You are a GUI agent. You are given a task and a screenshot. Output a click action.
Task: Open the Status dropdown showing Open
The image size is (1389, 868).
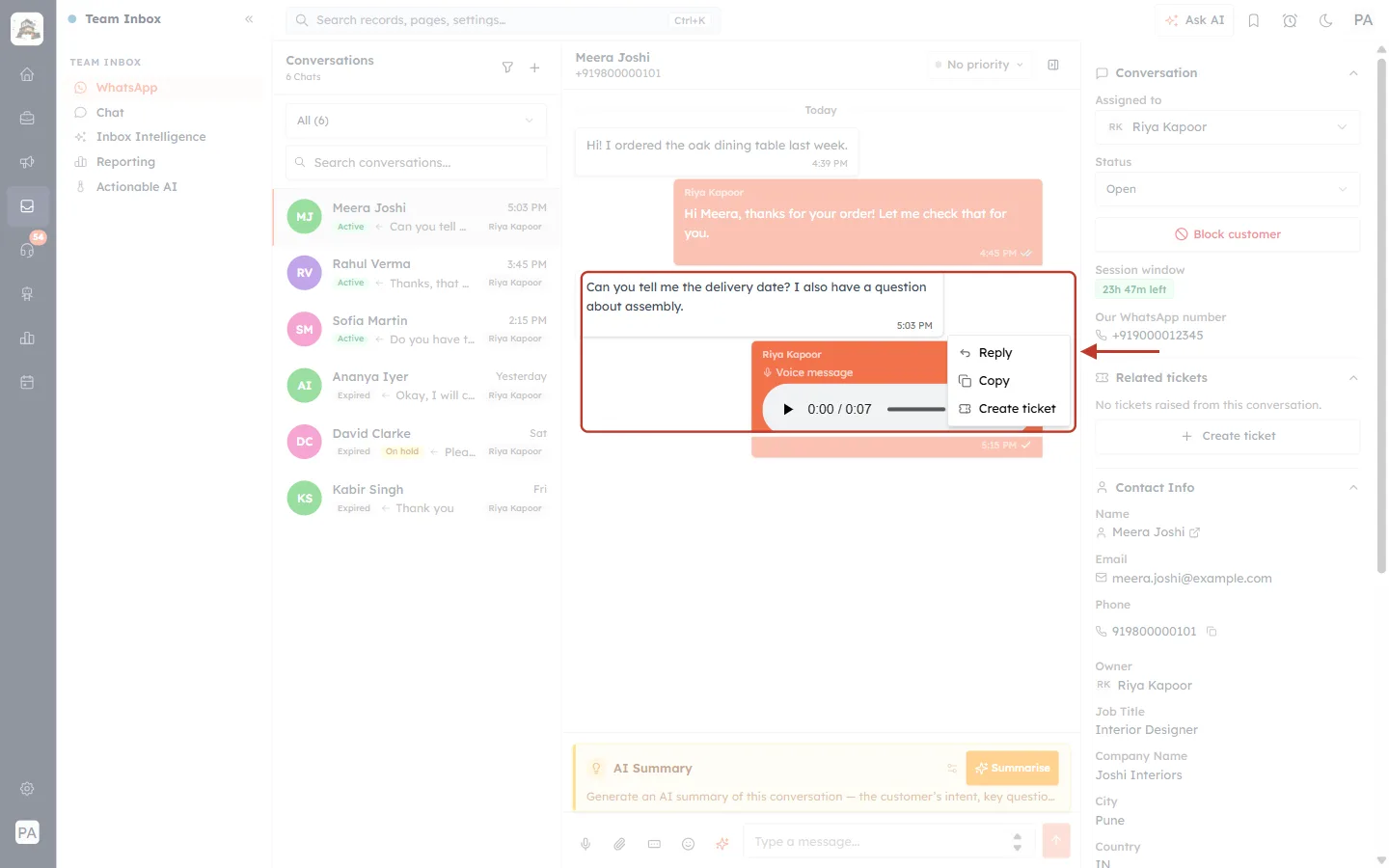(1227, 189)
